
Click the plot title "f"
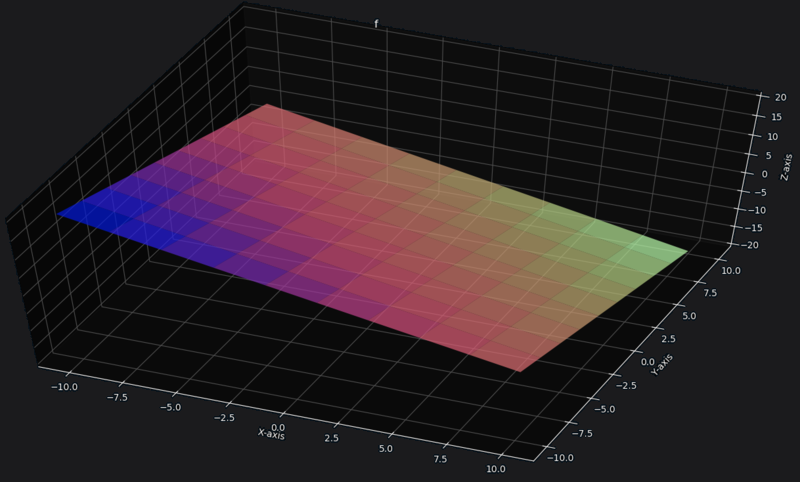[x=377, y=24]
